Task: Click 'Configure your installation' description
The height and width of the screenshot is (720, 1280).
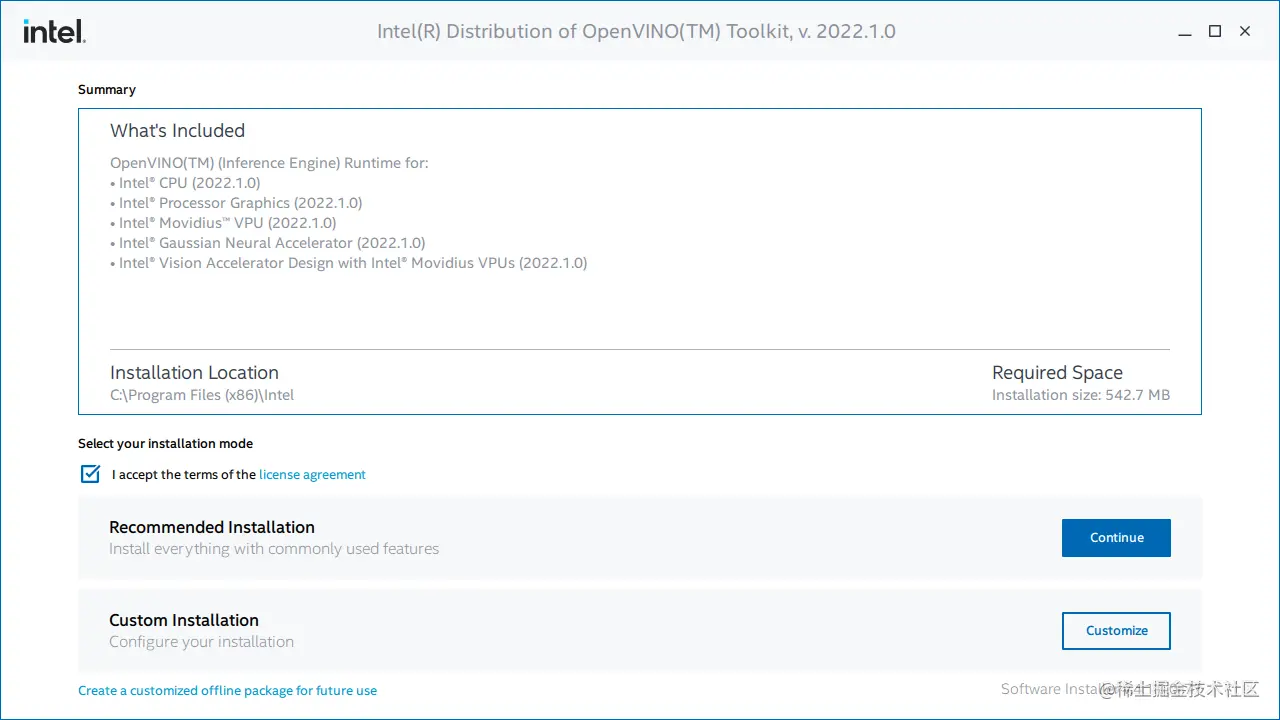Action: coord(201,642)
